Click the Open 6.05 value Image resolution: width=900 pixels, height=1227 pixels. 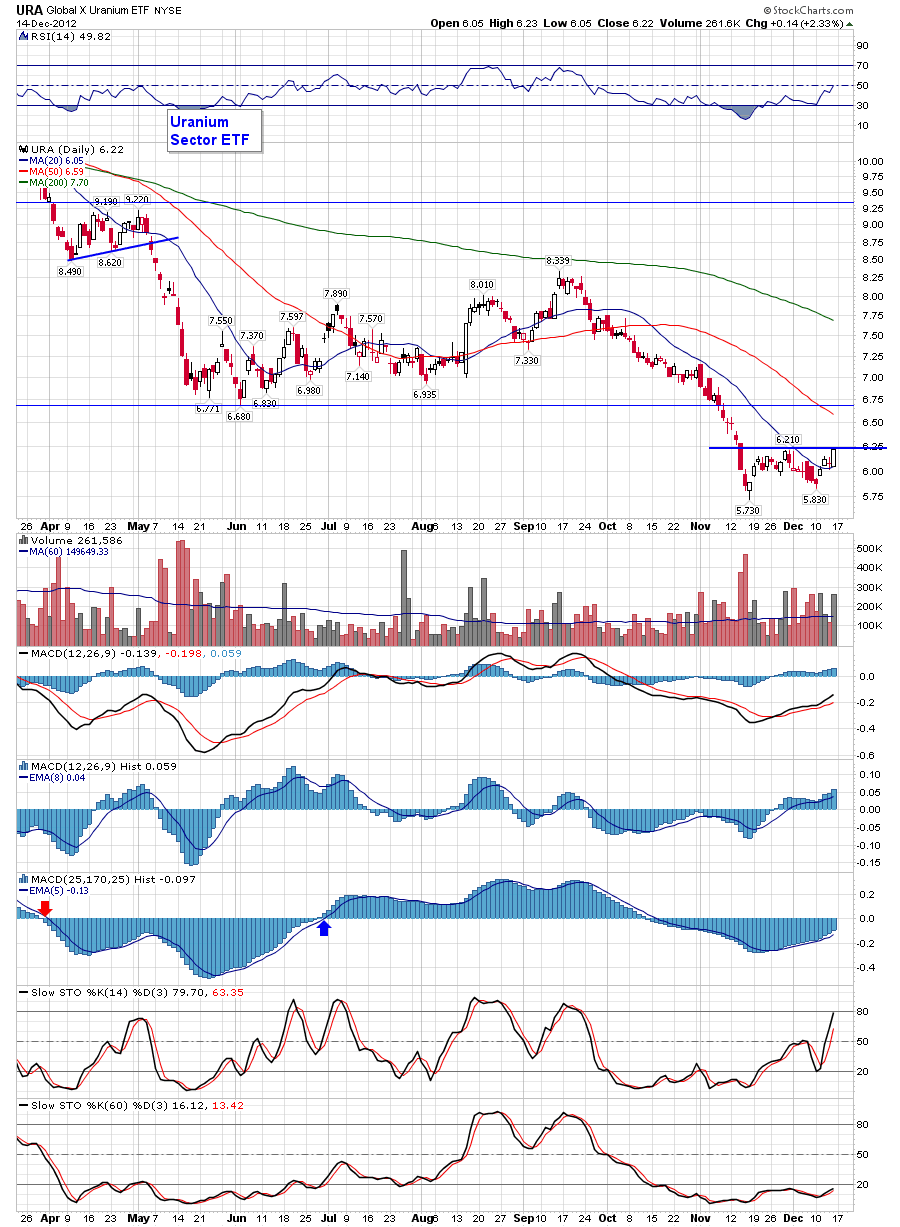[457, 23]
